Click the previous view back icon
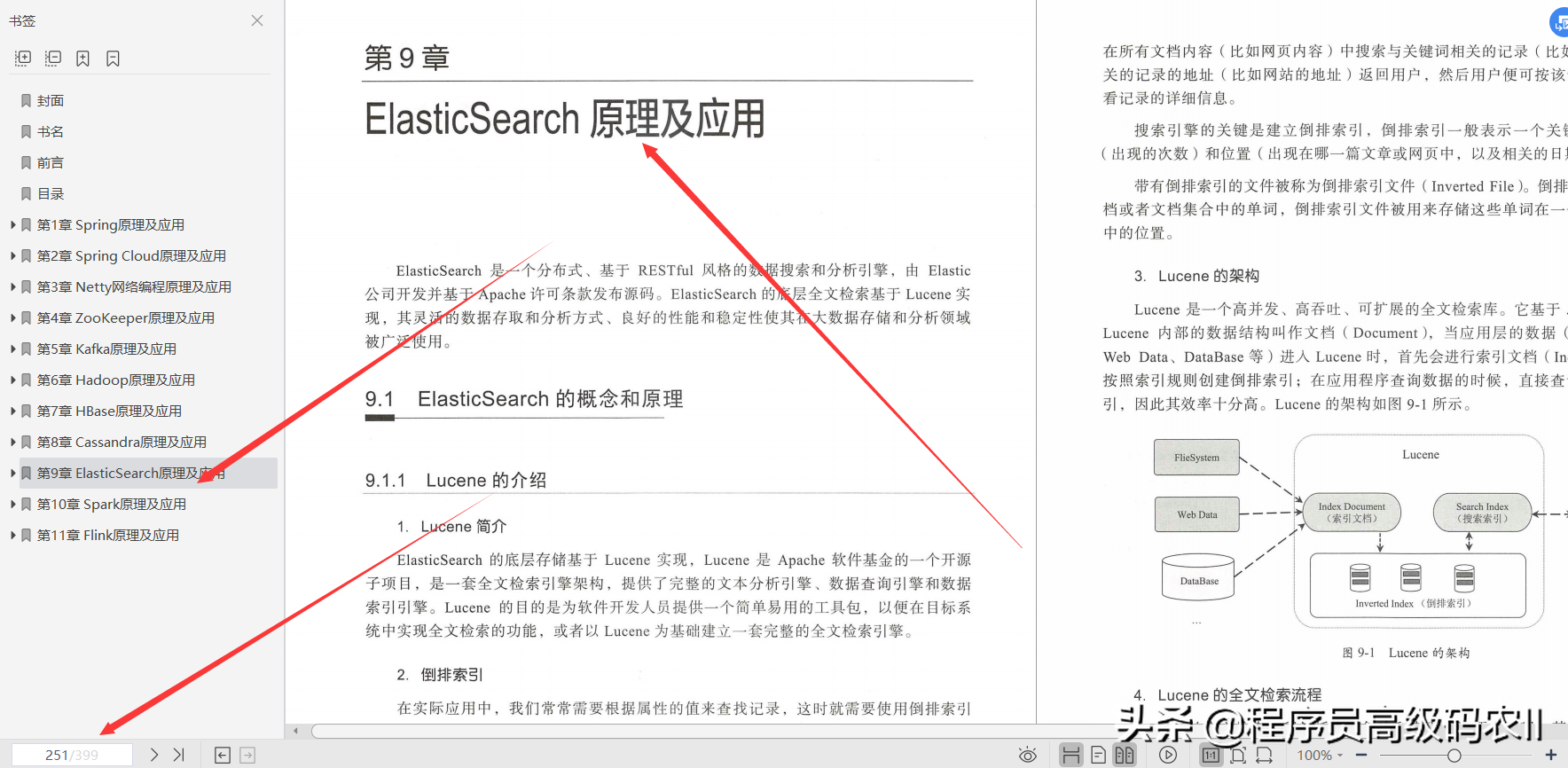Image resolution: width=1568 pixels, height=768 pixels. point(223,756)
